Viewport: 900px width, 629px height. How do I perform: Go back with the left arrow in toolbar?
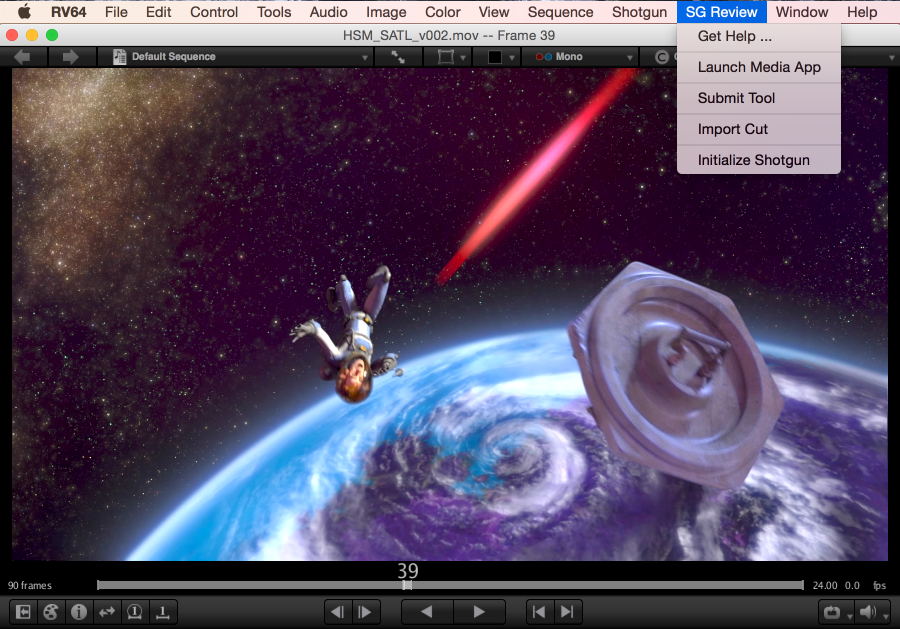pos(22,57)
